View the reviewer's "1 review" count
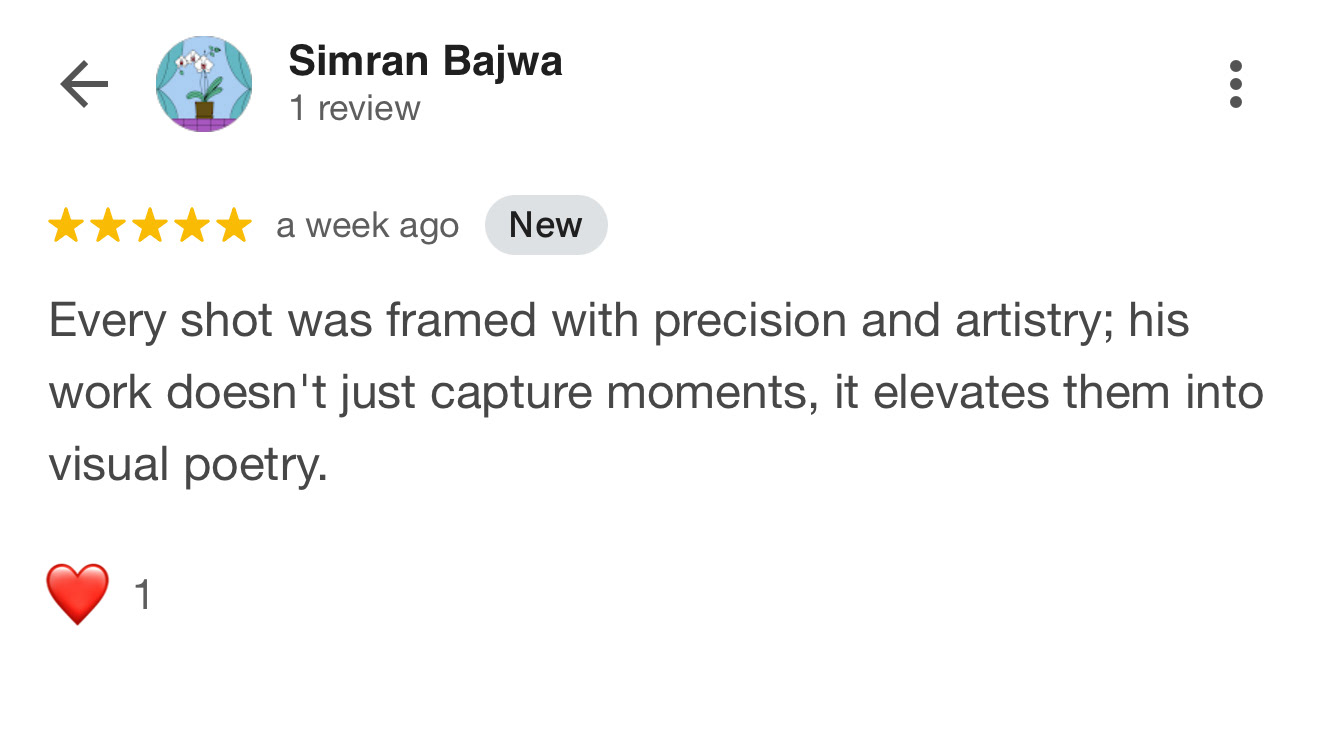The height and width of the screenshot is (745, 1320). click(355, 108)
